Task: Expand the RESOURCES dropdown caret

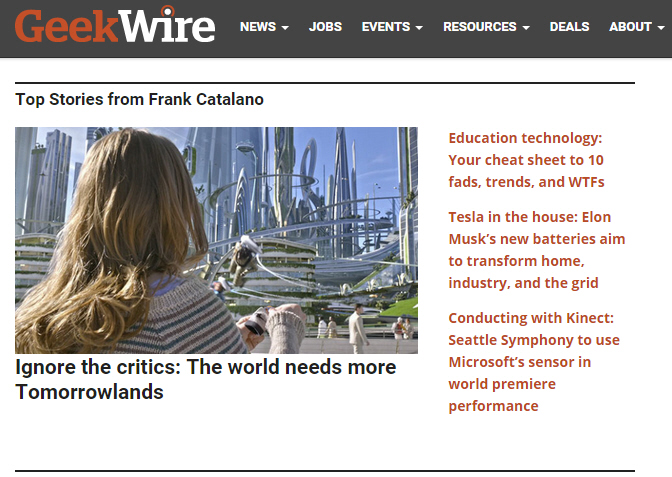Action: click(x=526, y=28)
